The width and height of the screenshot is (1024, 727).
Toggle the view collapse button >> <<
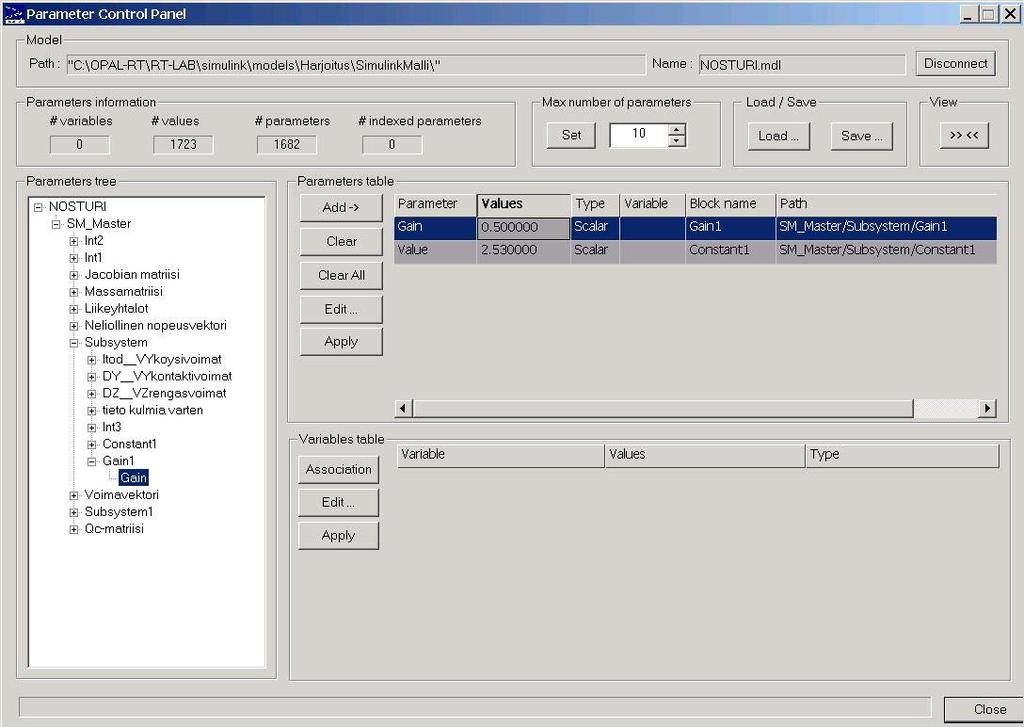click(x=964, y=135)
